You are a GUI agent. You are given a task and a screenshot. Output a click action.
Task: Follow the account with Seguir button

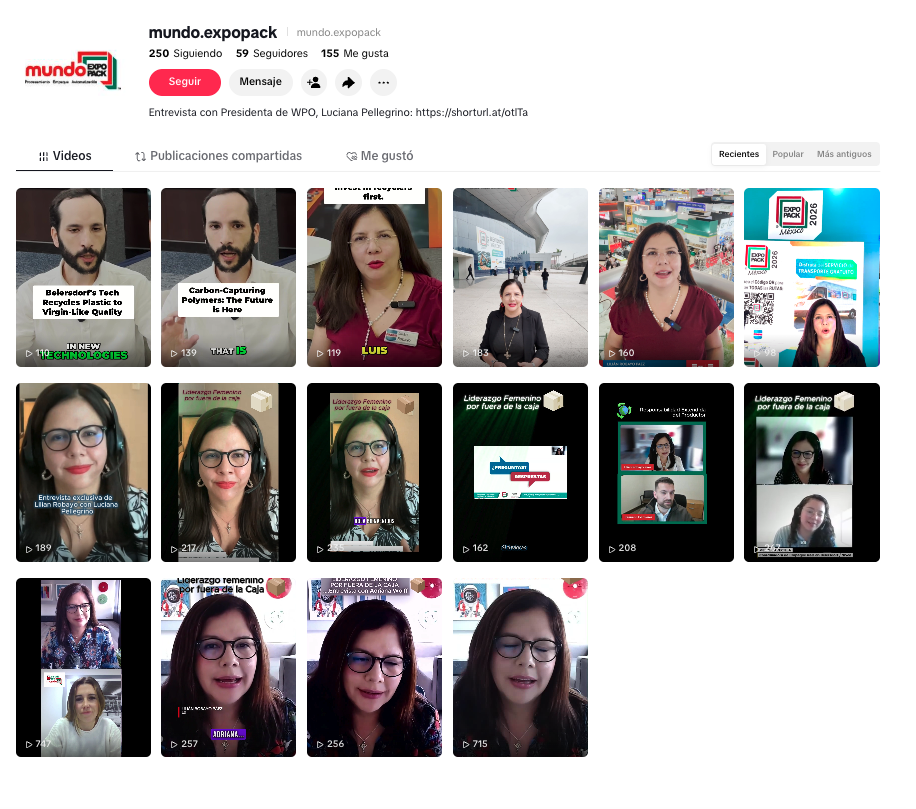(x=185, y=82)
